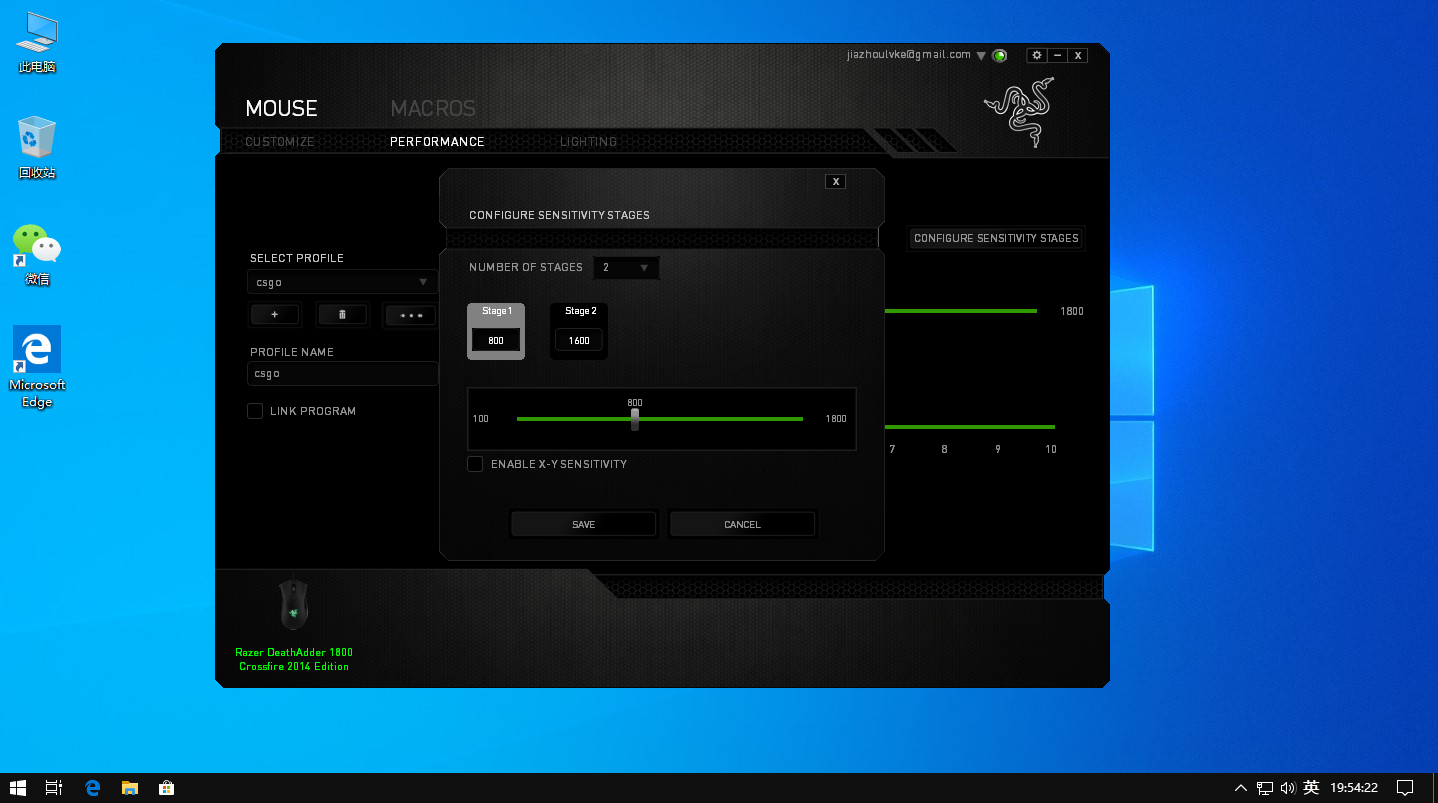This screenshot has width=1438, height=803.
Task: Open Microsoft Store from the taskbar
Action: pyautogui.click(x=167, y=788)
